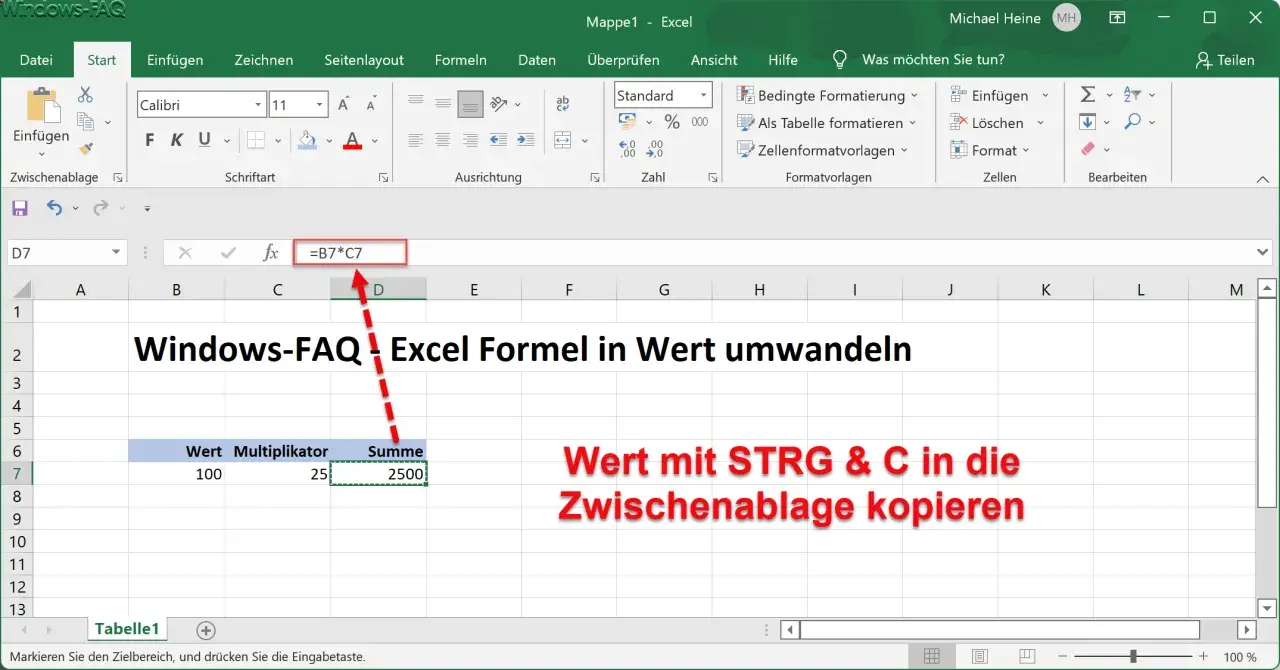The height and width of the screenshot is (670, 1280).
Task: Increase indent in Ausrichtung group
Action: pos(526,140)
